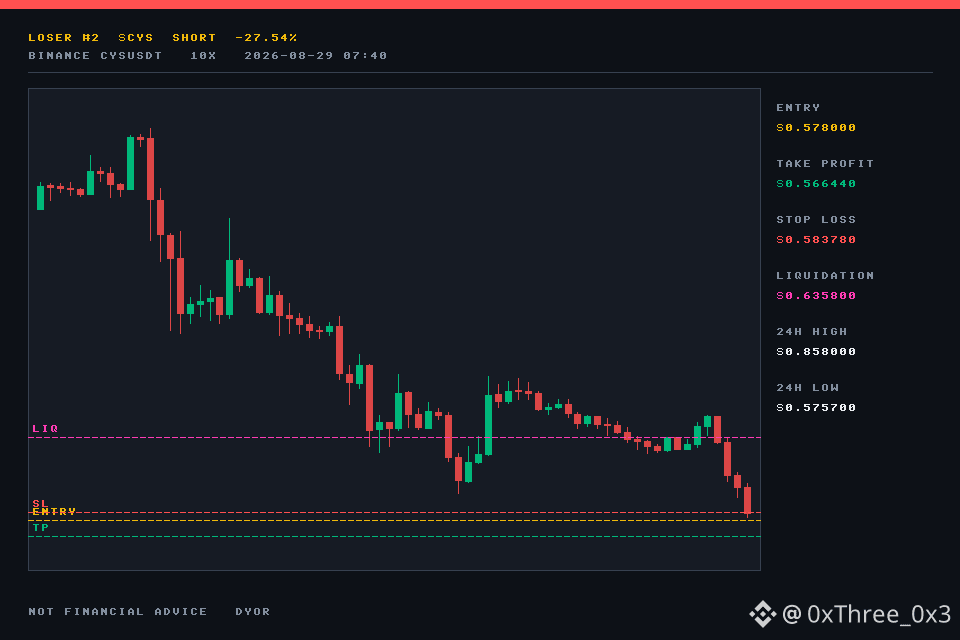Click the 24h high value '$0.858000'
This screenshot has width=960, height=640.
tap(816, 352)
